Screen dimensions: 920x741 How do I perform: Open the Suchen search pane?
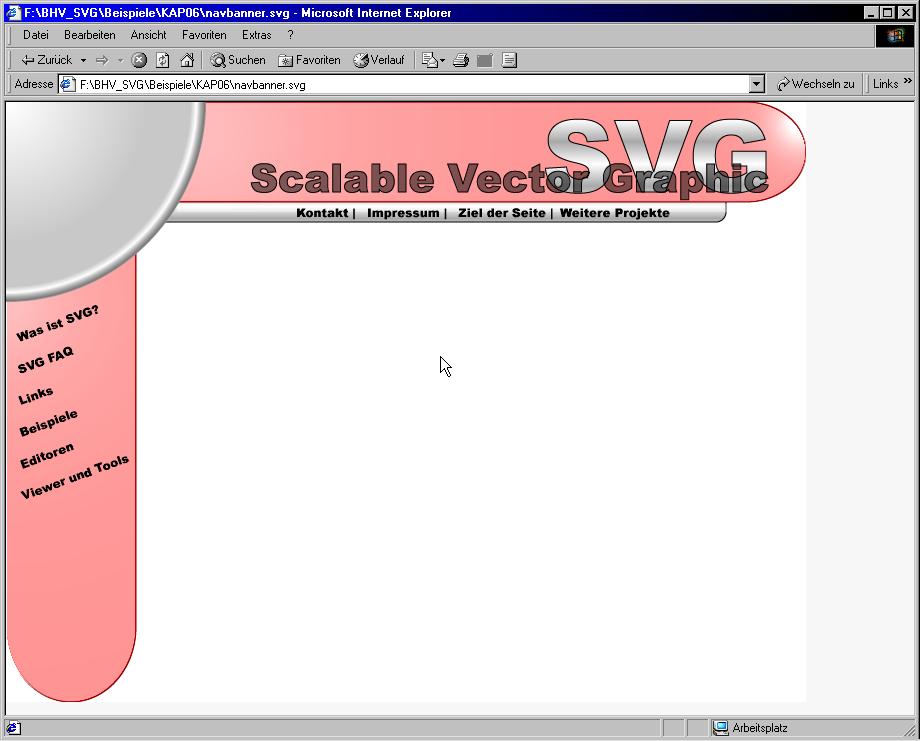pyautogui.click(x=238, y=60)
